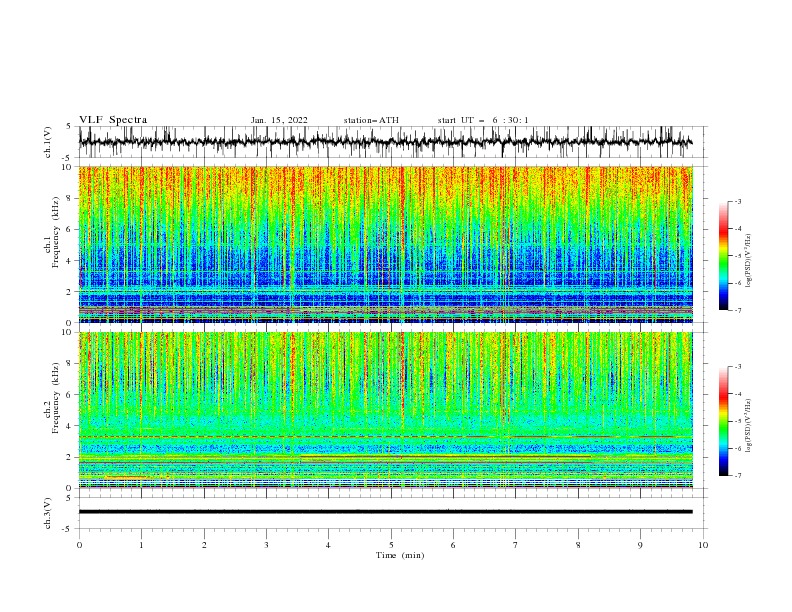Click the ch.1 colorbar "log(PSD)(V²/Hz)" label
The height and width of the screenshot is (612, 792).
click(x=749, y=261)
